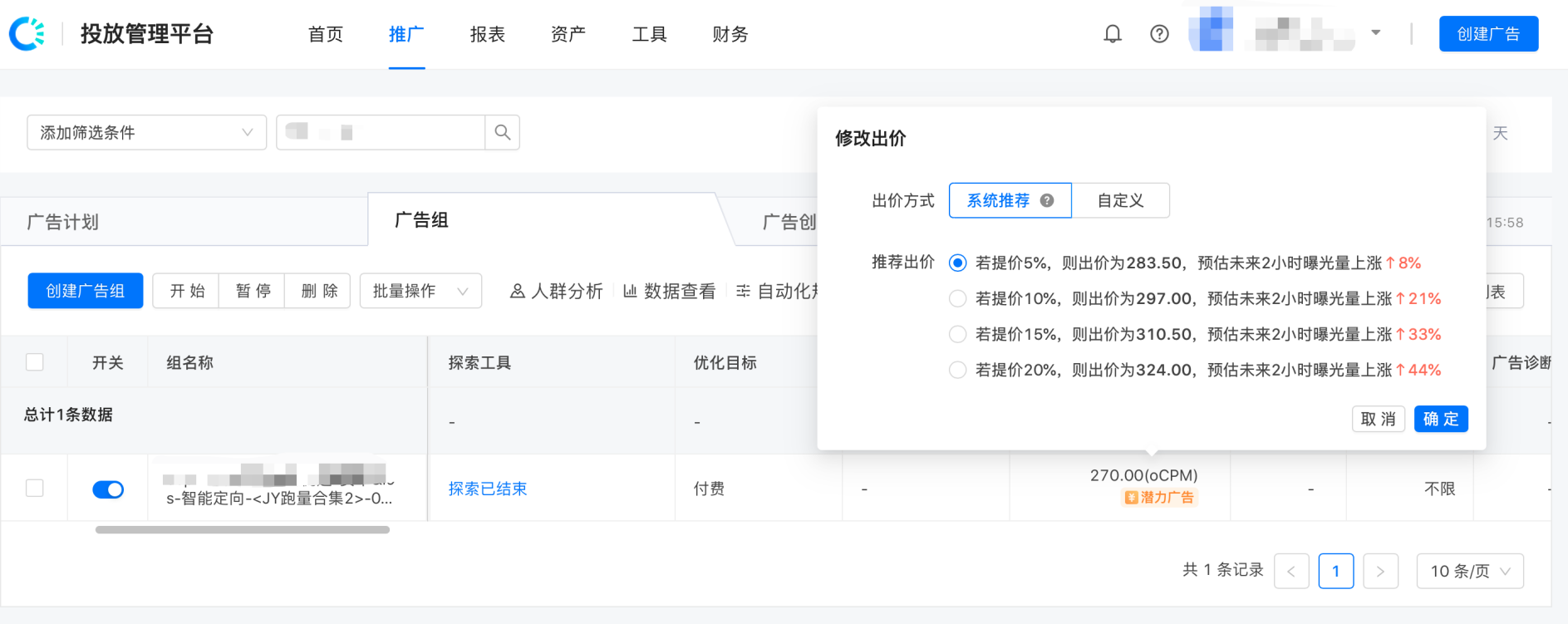
Task: Select the 提价5% radio option
Action: 958,263
